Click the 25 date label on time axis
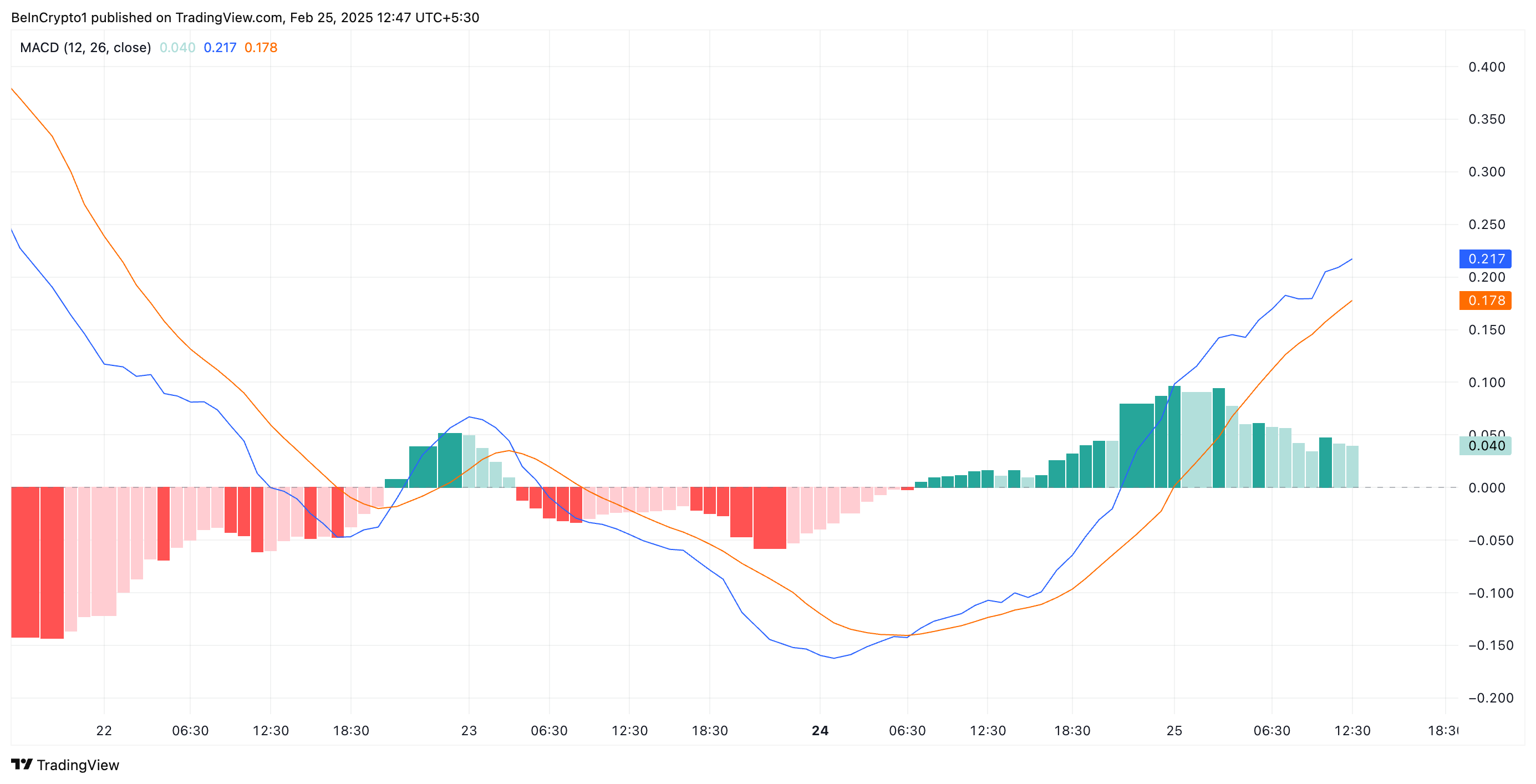Screen dimensions: 1536x784 pyautogui.click(x=1174, y=730)
